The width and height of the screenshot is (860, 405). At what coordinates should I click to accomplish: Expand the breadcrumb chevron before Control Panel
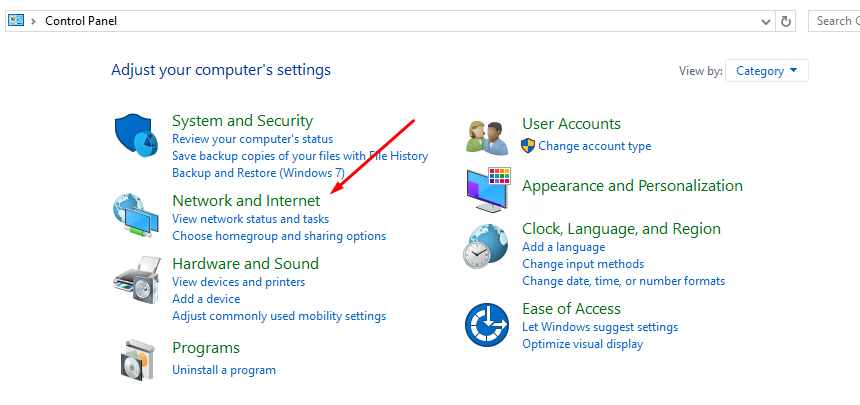tap(34, 21)
